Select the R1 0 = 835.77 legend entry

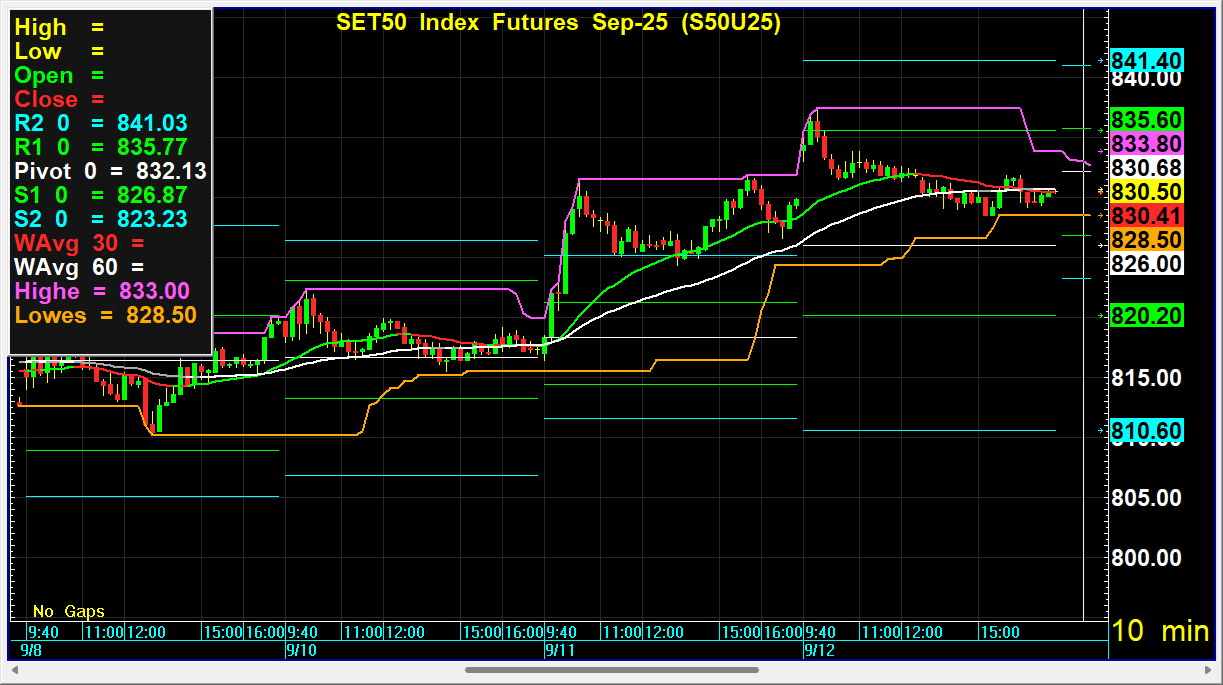[x=101, y=147]
